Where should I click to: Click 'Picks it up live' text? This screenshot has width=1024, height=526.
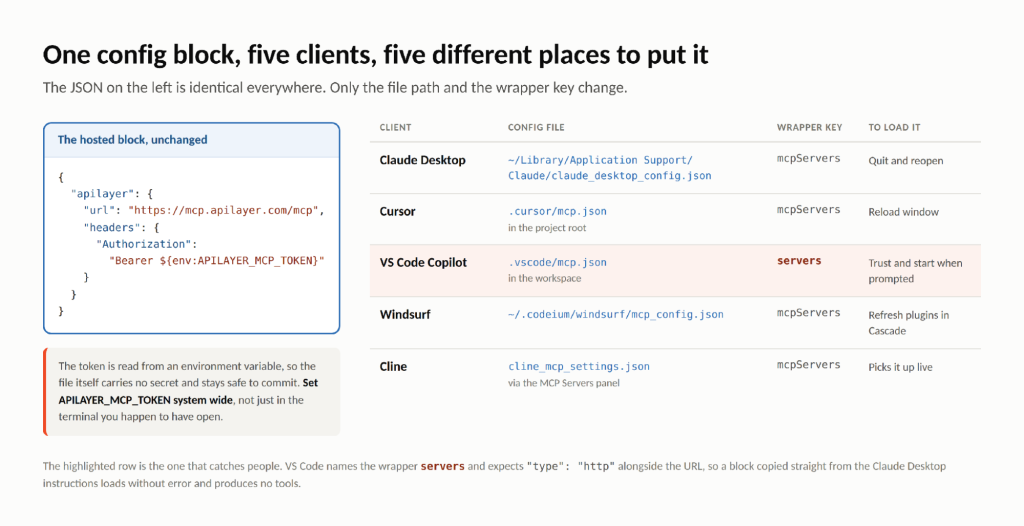pyautogui.click(x=901, y=367)
